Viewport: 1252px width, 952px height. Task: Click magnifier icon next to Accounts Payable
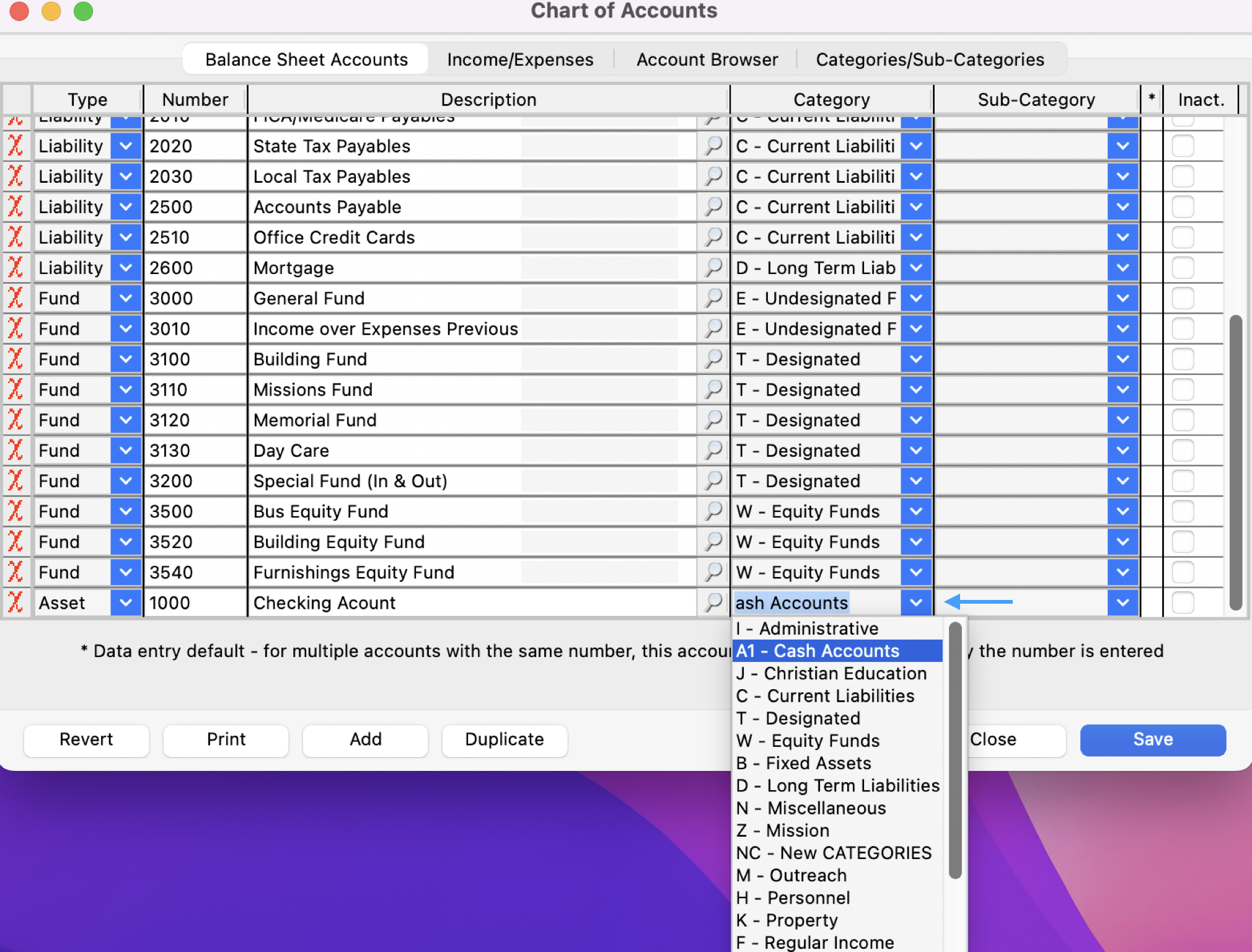pyautogui.click(x=713, y=207)
